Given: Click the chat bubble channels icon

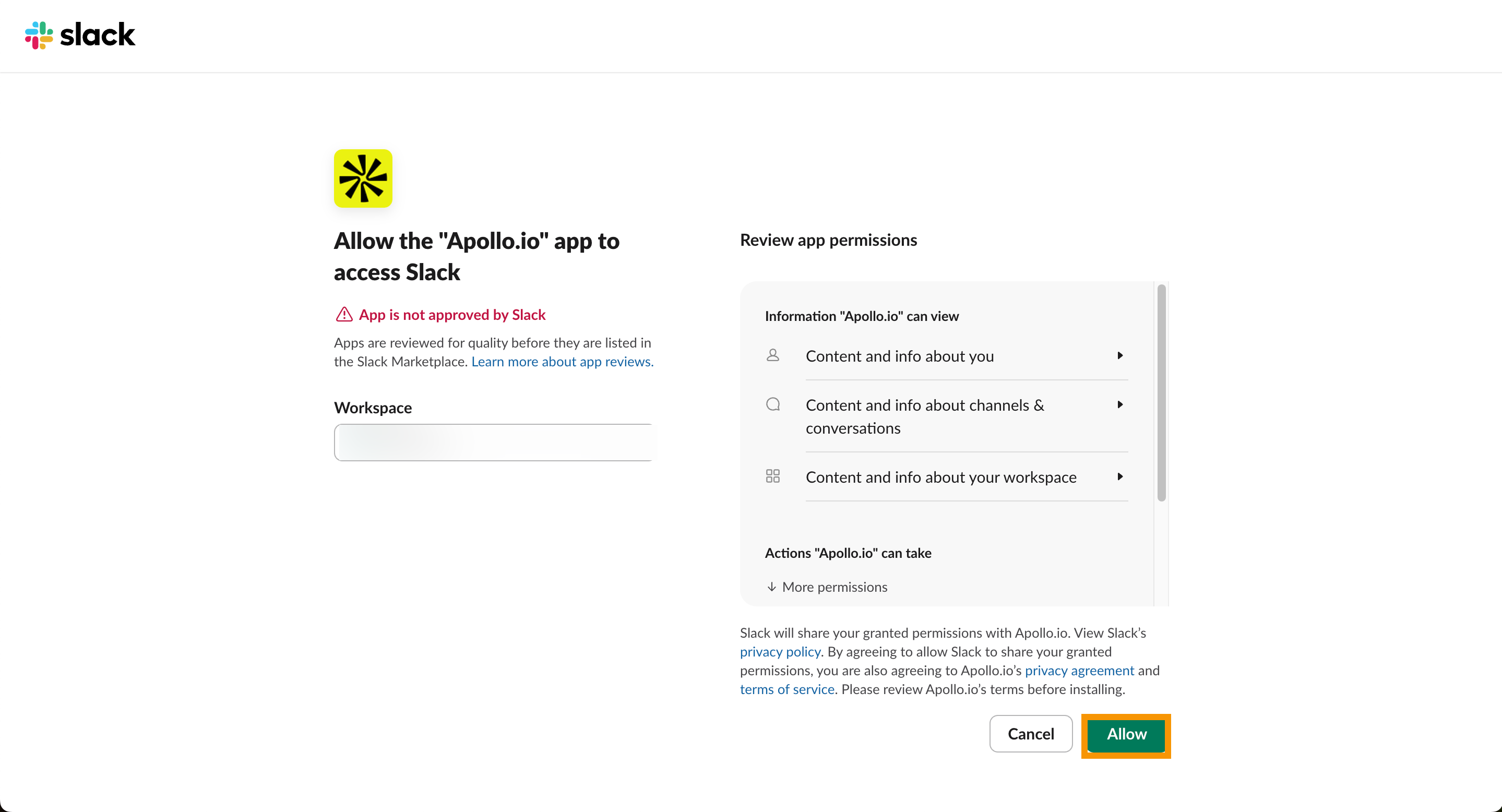Looking at the screenshot, I should tap(772, 404).
